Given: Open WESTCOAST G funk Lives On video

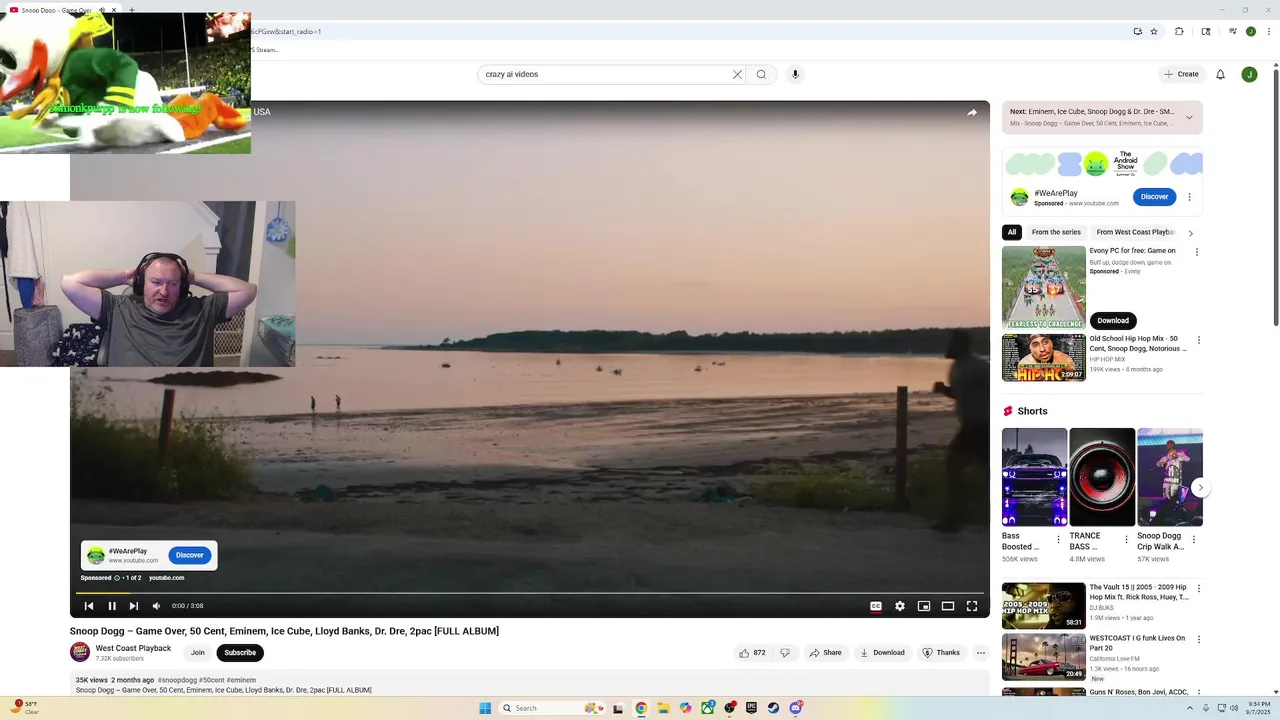Looking at the screenshot, I should click(x=1044, y=657).
